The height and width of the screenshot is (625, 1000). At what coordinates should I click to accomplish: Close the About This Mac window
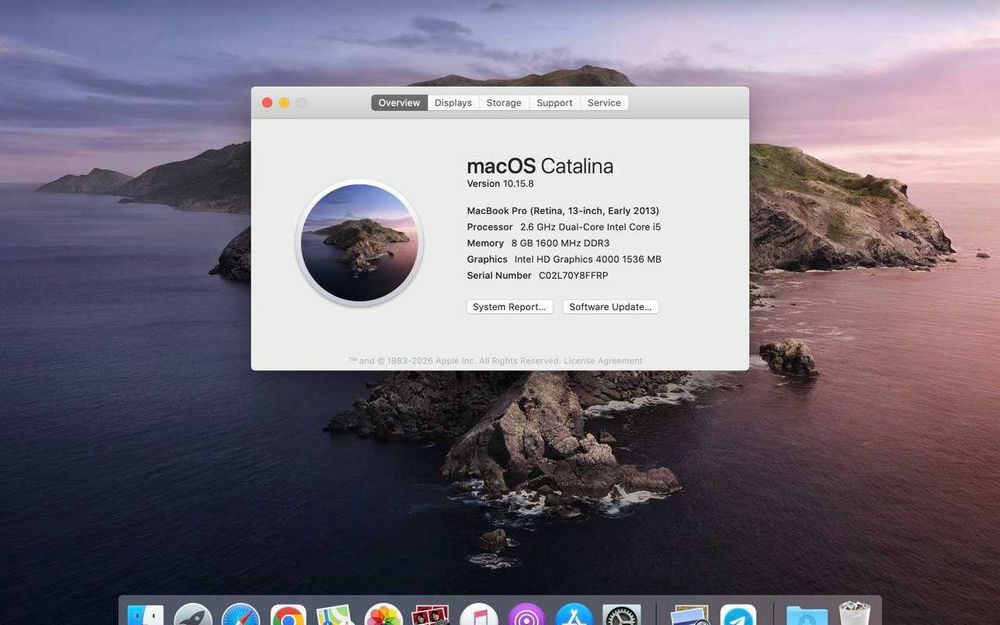point(267,103)
